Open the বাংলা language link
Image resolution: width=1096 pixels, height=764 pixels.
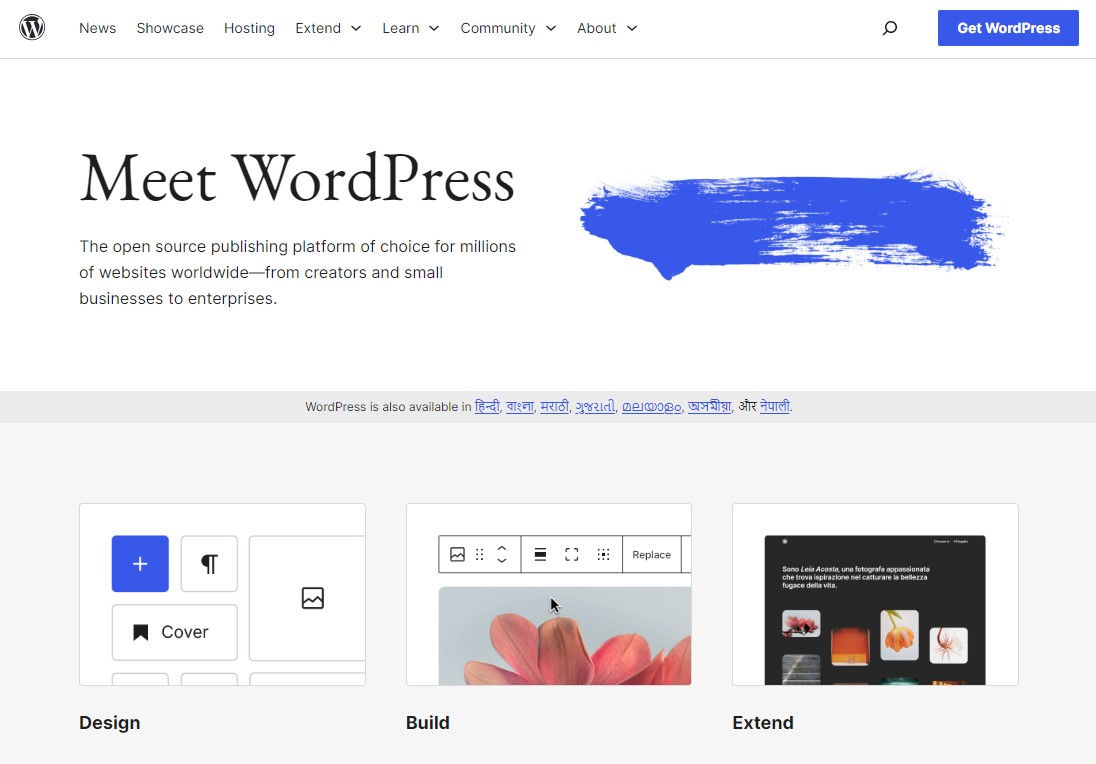519,406
